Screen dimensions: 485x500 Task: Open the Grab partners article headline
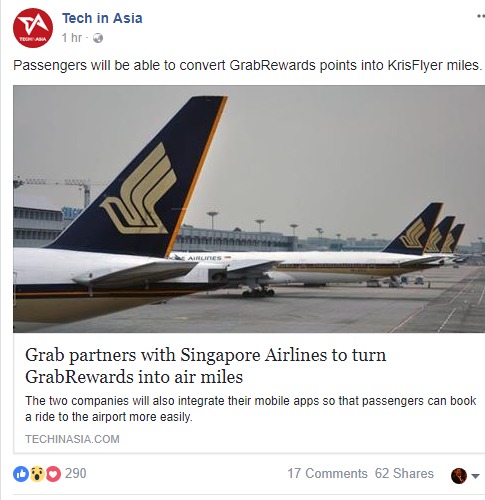coord(205,366)
